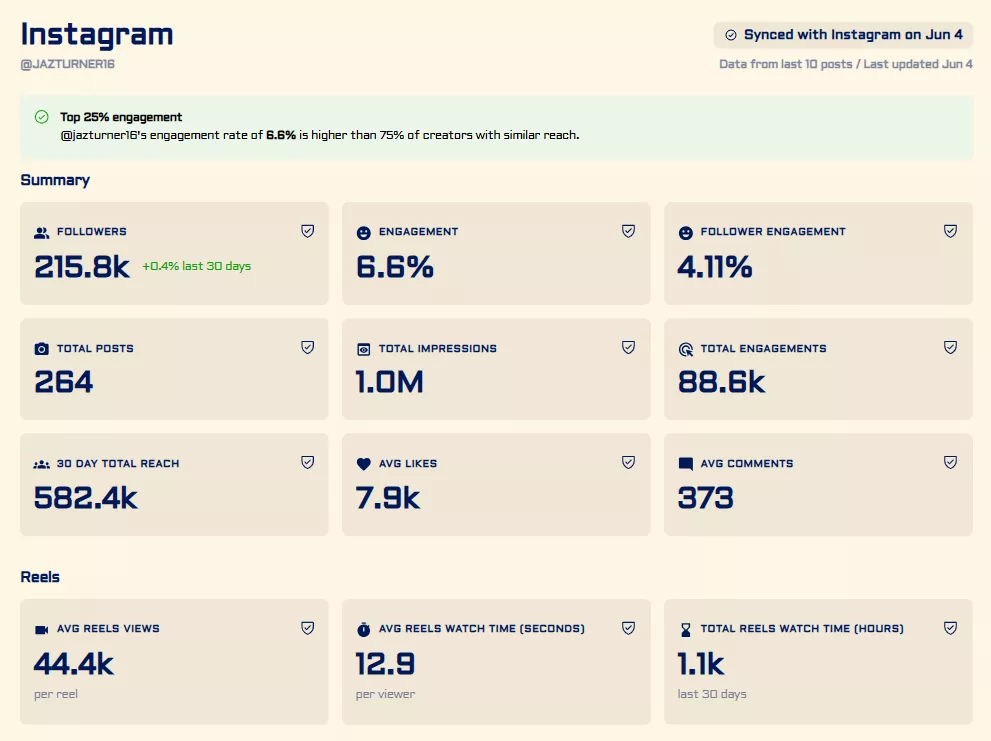Click the 6.6% engagement value
The width and height of the screenshot is (991, 741).
click(x=395, y=267)
